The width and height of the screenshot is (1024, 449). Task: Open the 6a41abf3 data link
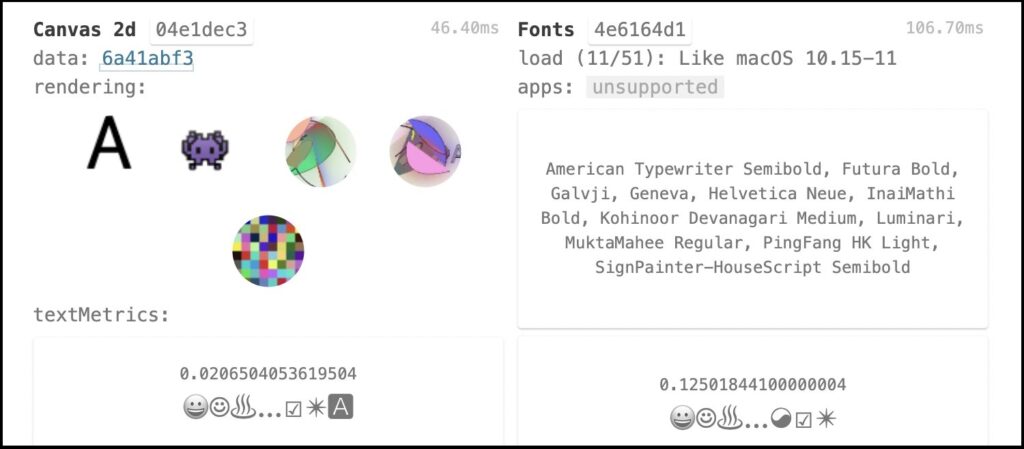coord(148,59)
